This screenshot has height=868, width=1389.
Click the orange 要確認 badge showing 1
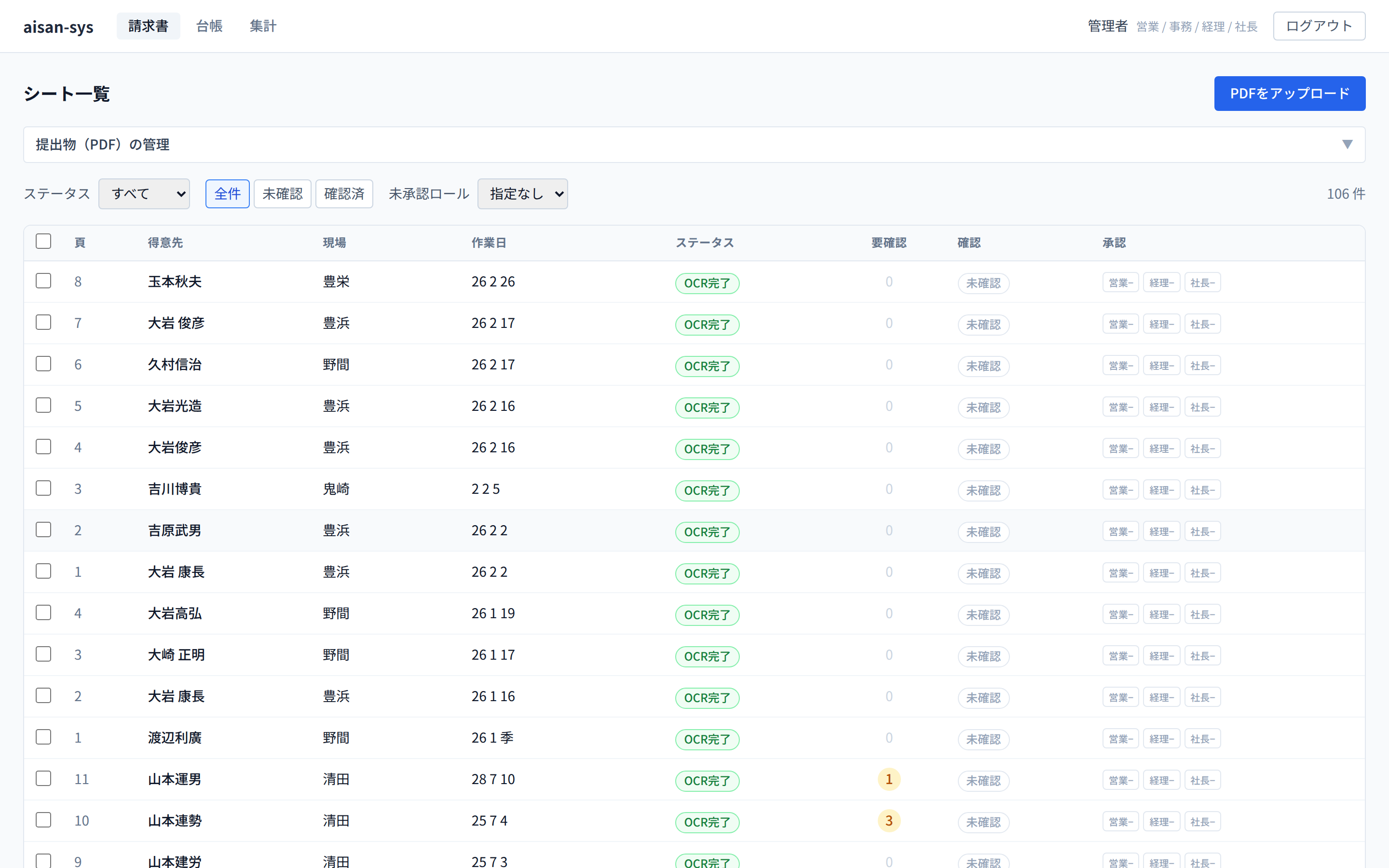pyautogui.click(x=889, y=779)
